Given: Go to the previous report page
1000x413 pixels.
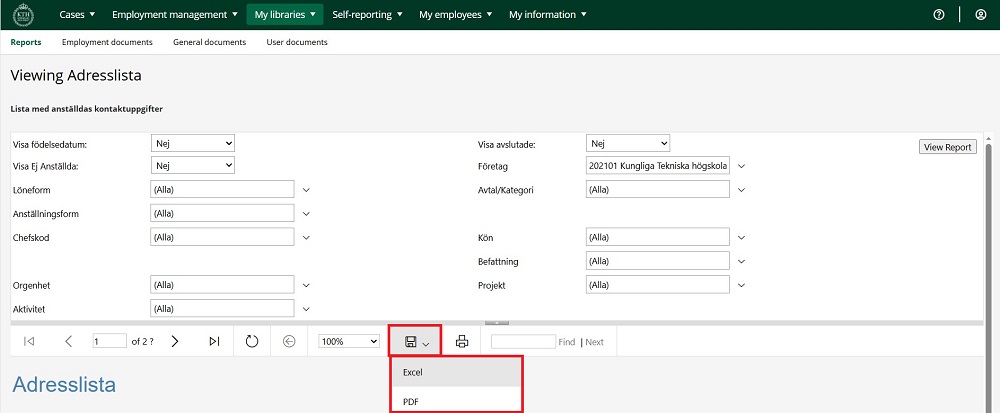Looking at the screenshot, I should [68, 342].
